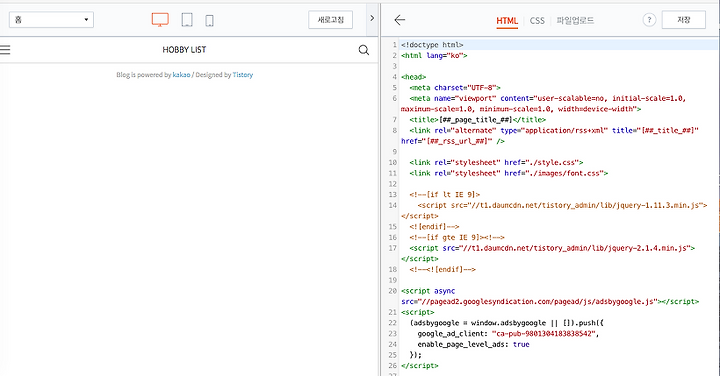Click the html lang="ko" line

(x=434, y=56)
